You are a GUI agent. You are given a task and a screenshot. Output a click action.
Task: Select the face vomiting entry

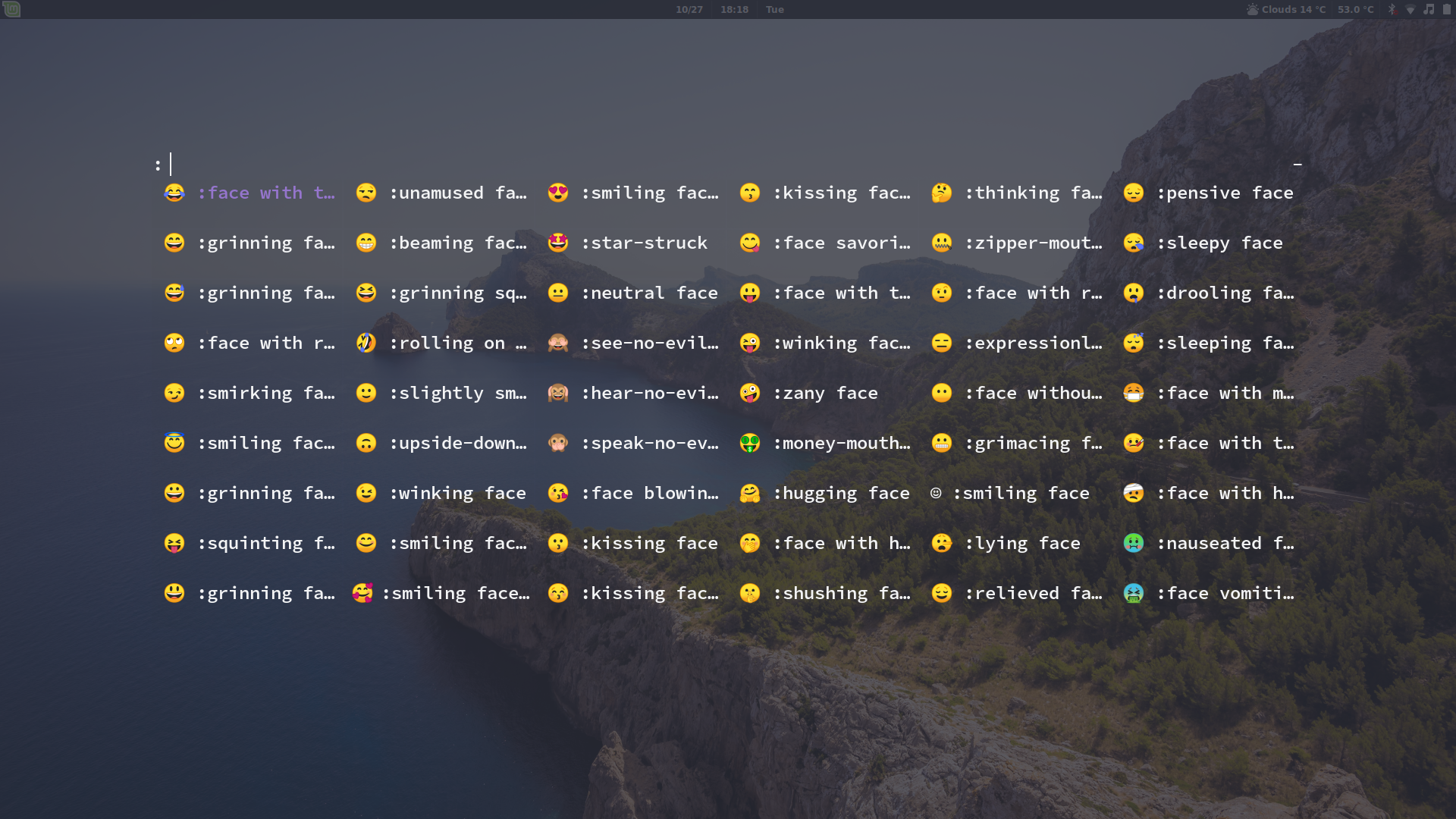pyautogui.click(x=1224, y=593)
